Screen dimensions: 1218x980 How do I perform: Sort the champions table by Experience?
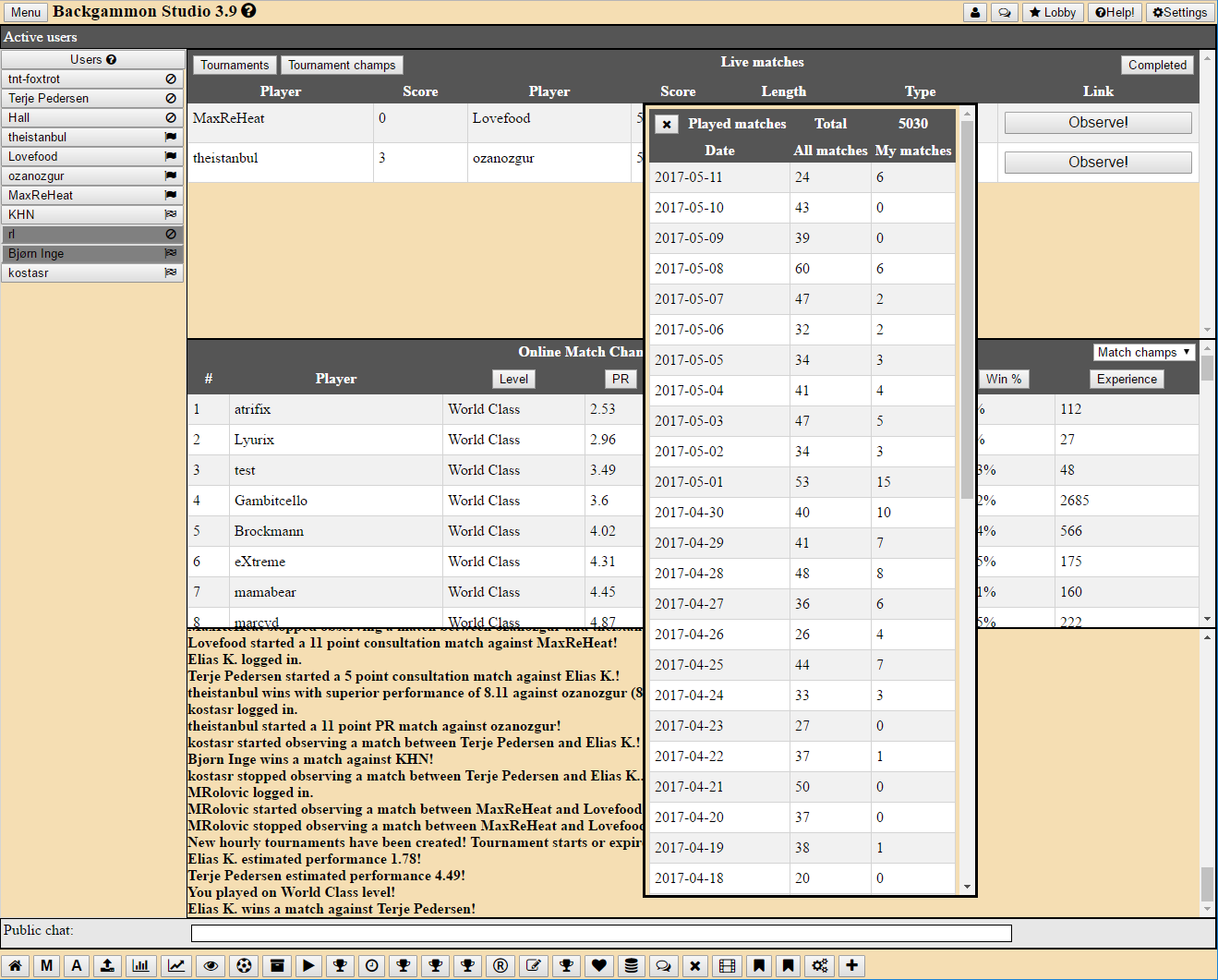pos(1126,379)
